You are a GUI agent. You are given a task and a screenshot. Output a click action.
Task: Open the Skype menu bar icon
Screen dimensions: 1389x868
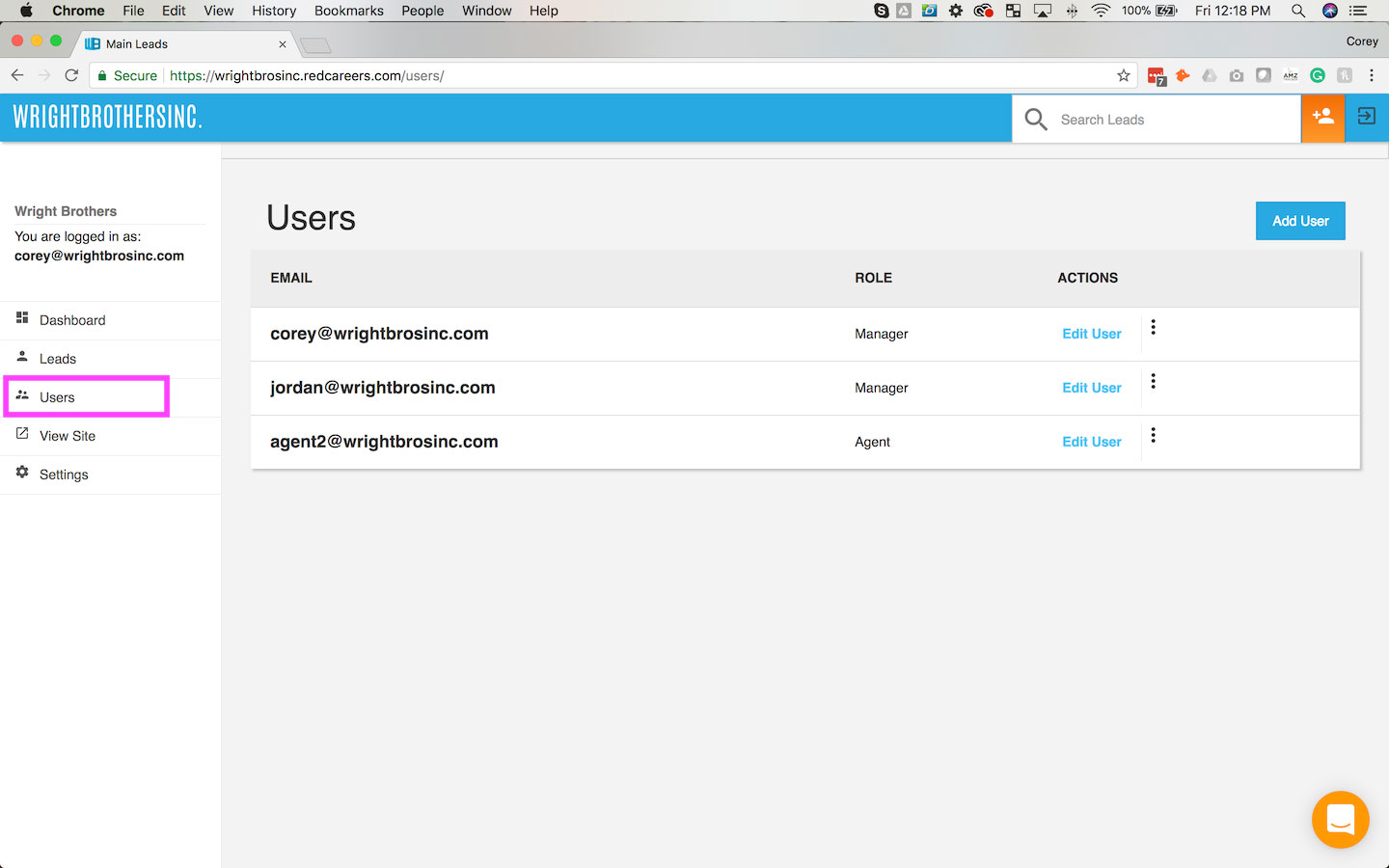tap(882, 11)
